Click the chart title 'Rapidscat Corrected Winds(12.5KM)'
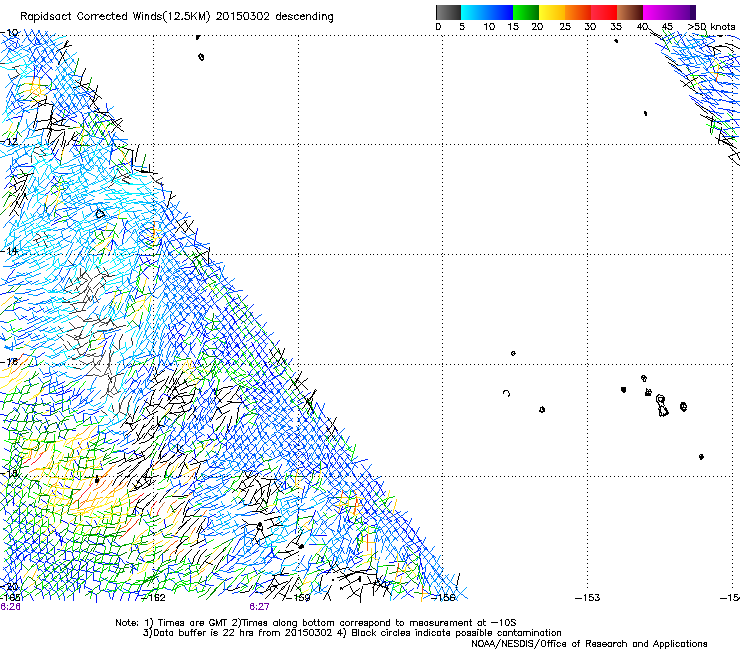The width and height of the screenshot is (740, 650). pos(115,17)
